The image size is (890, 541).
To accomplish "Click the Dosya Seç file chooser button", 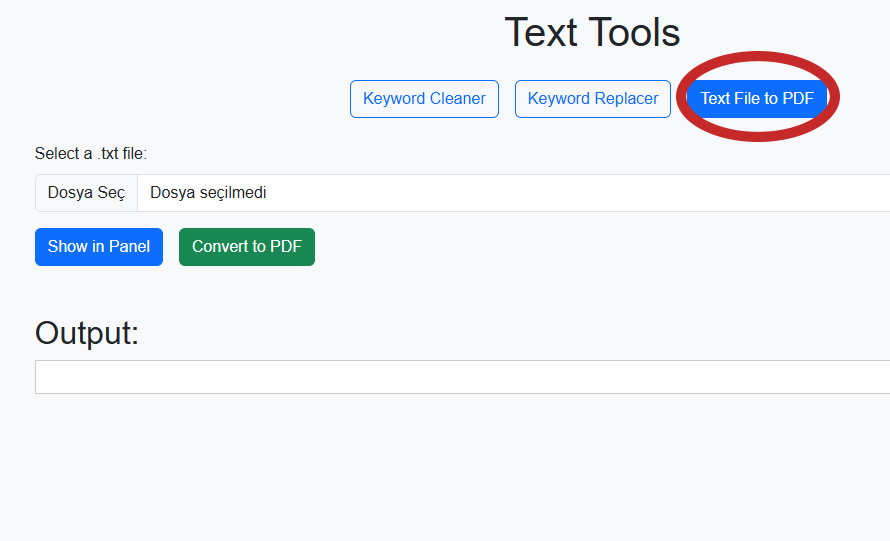I will click(86, 193).
